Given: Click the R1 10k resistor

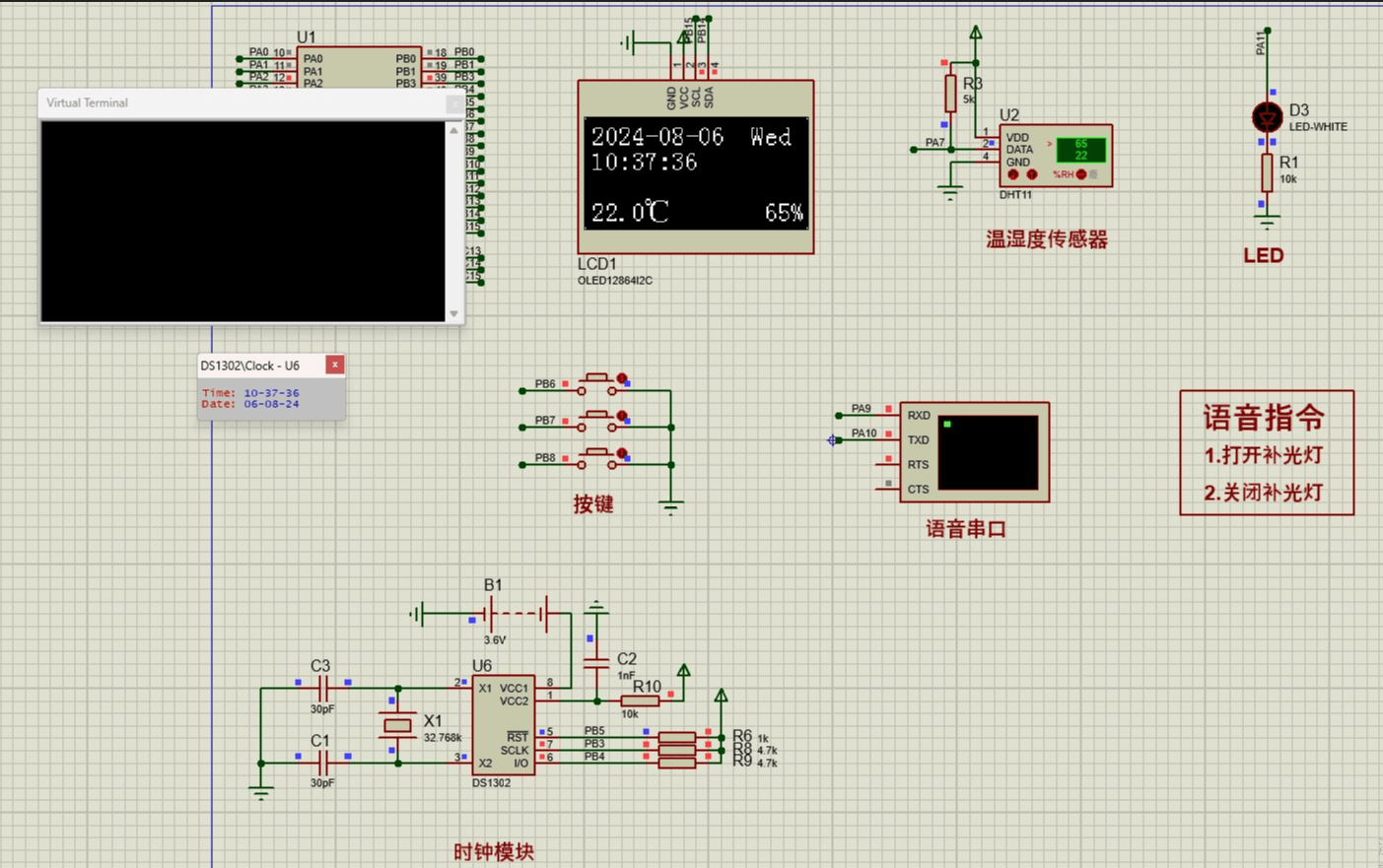Looking at the screenshot, I should (x=1267, y=173).
